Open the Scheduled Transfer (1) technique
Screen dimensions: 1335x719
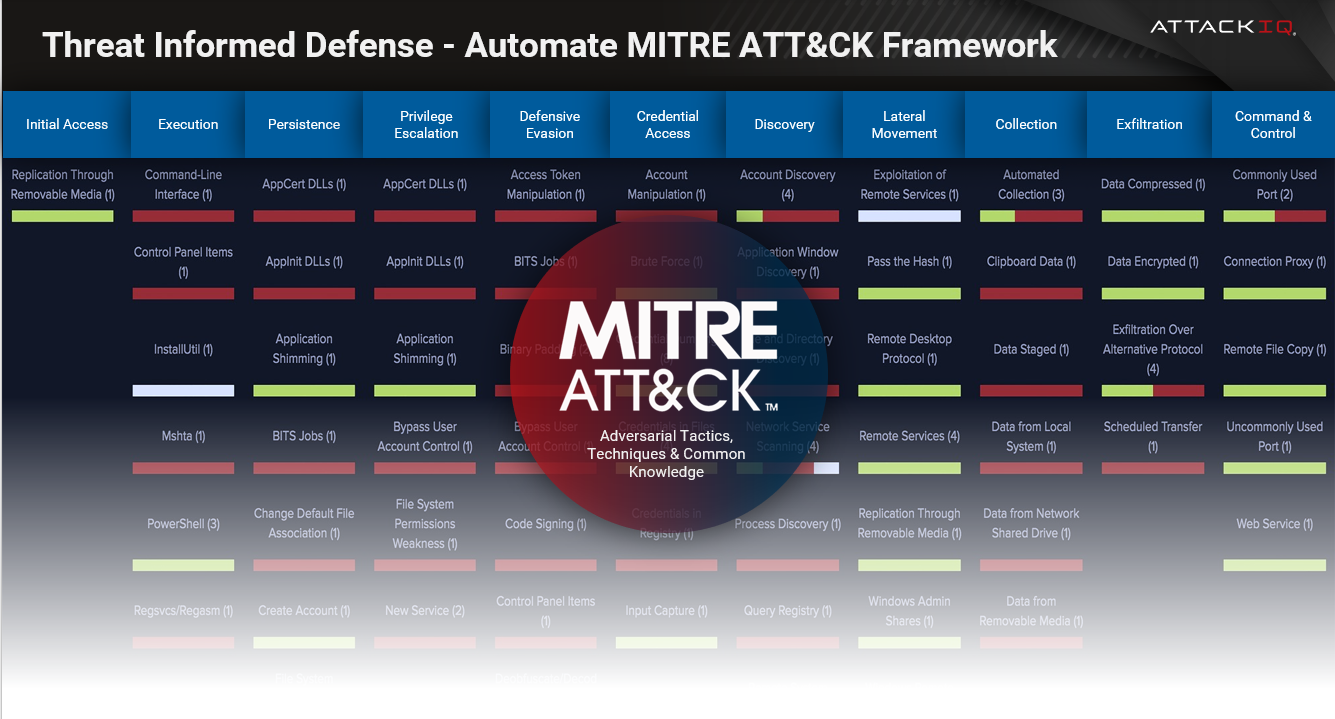[x=1153, y=436]
